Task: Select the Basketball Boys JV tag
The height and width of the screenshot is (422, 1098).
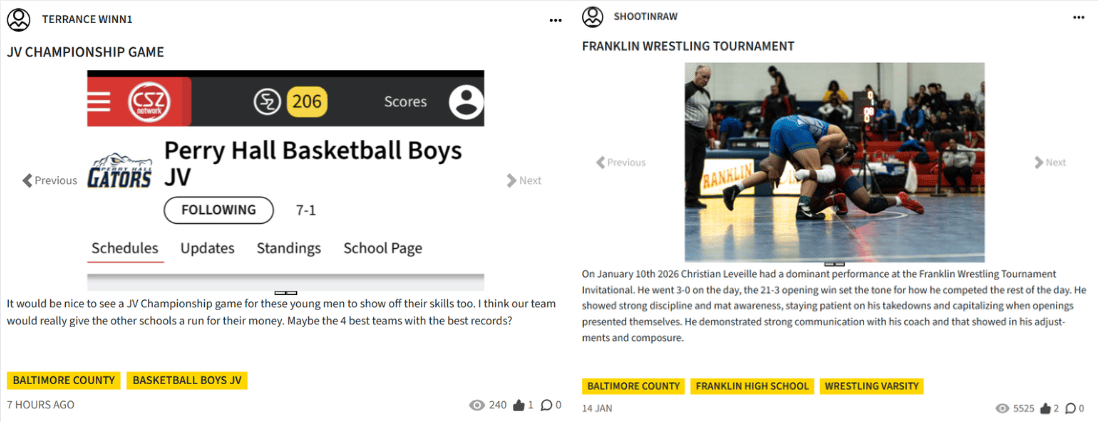Action: tap(187, 381)
